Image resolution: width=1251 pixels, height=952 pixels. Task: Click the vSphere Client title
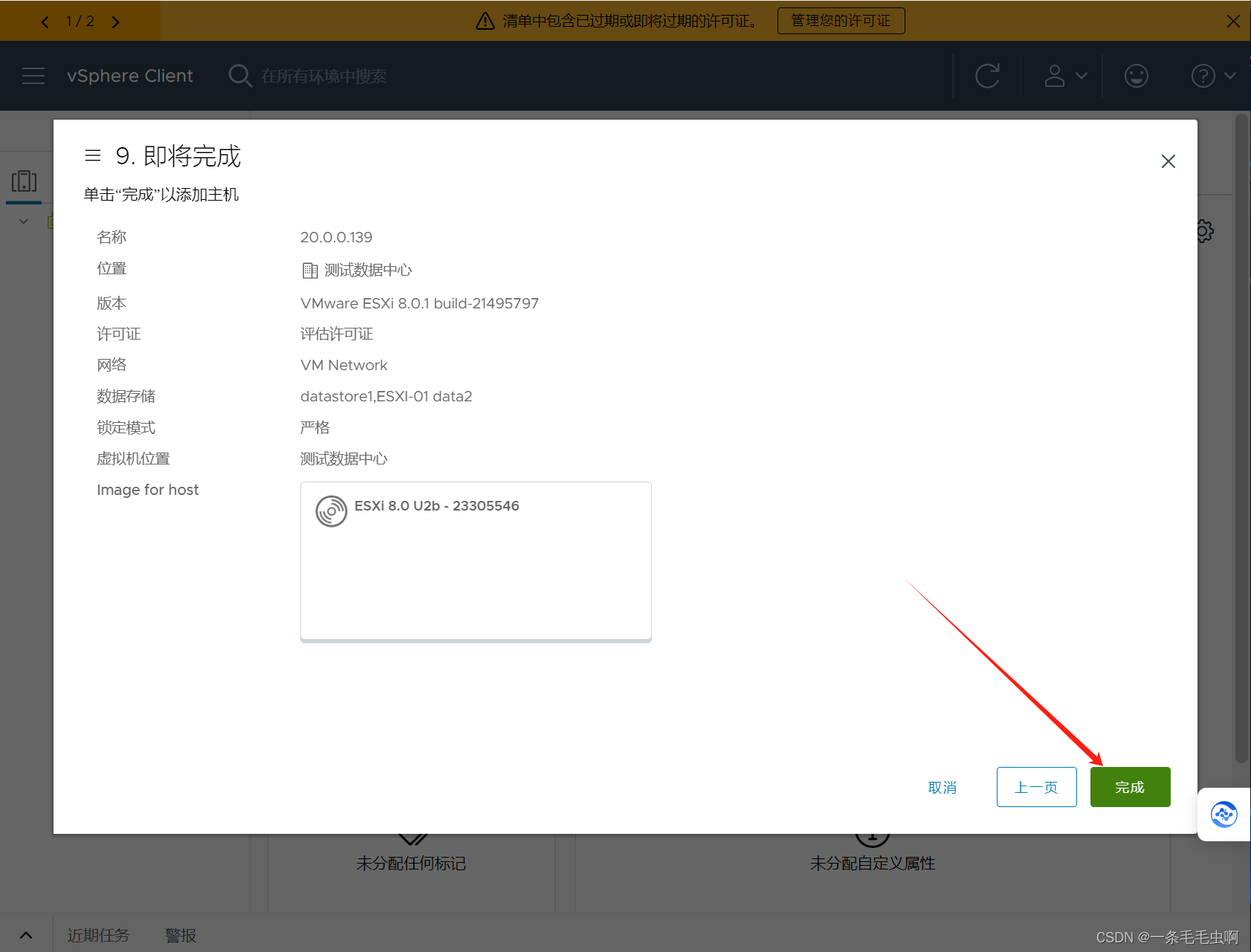click(x=130, y=76)
